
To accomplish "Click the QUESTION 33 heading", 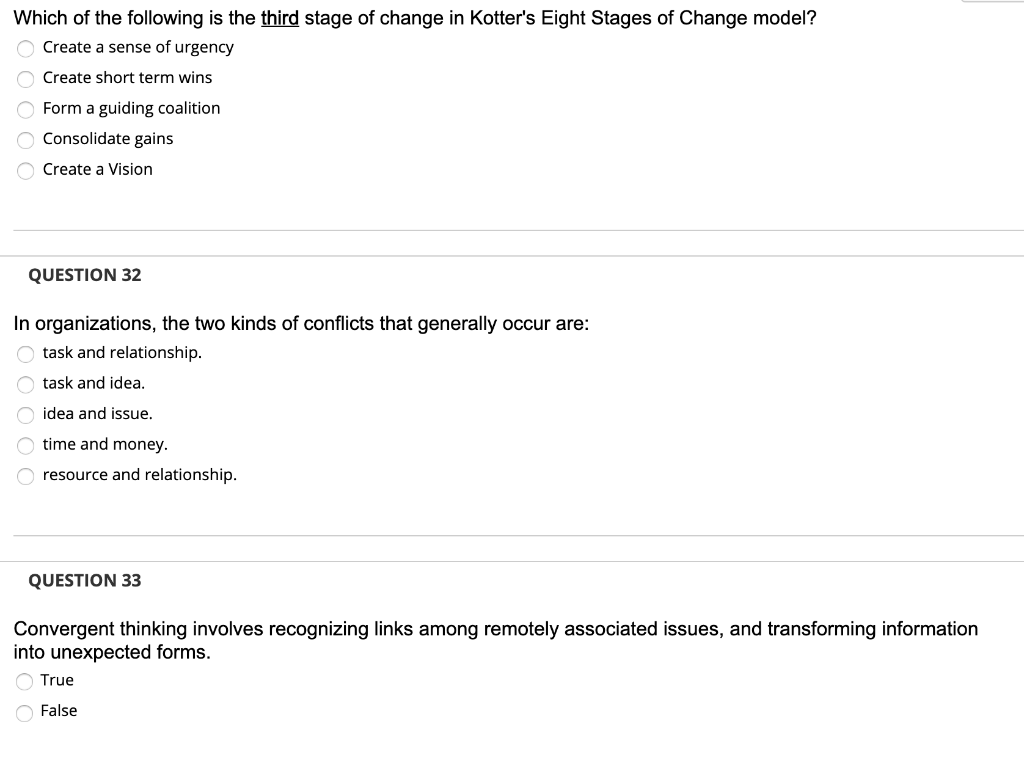I will pos(84,580).
